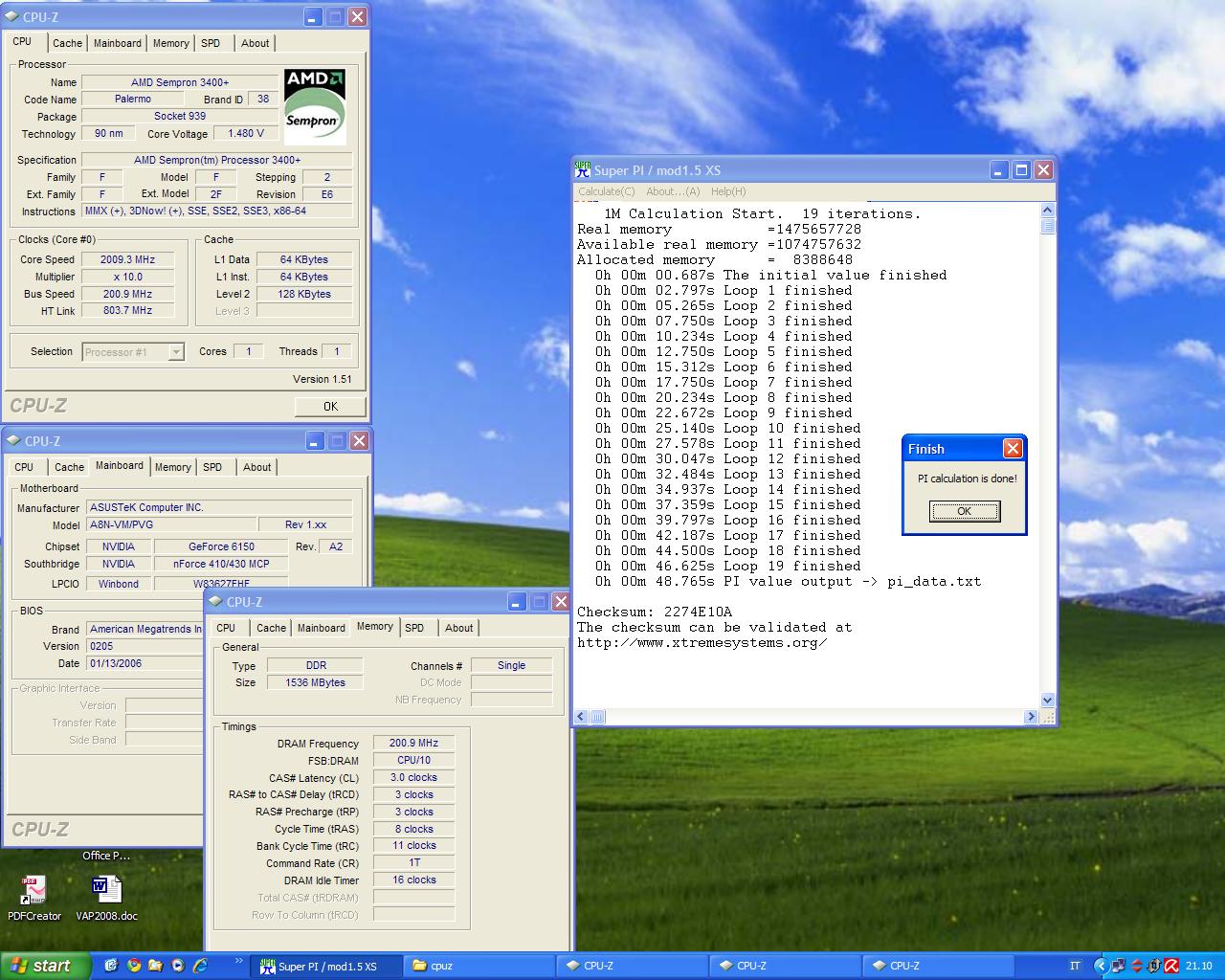The height and width of the screenshot is (980, 1225).
Task: Click the first CPU-Z taskbar button
Action: [x=632, y=966]
